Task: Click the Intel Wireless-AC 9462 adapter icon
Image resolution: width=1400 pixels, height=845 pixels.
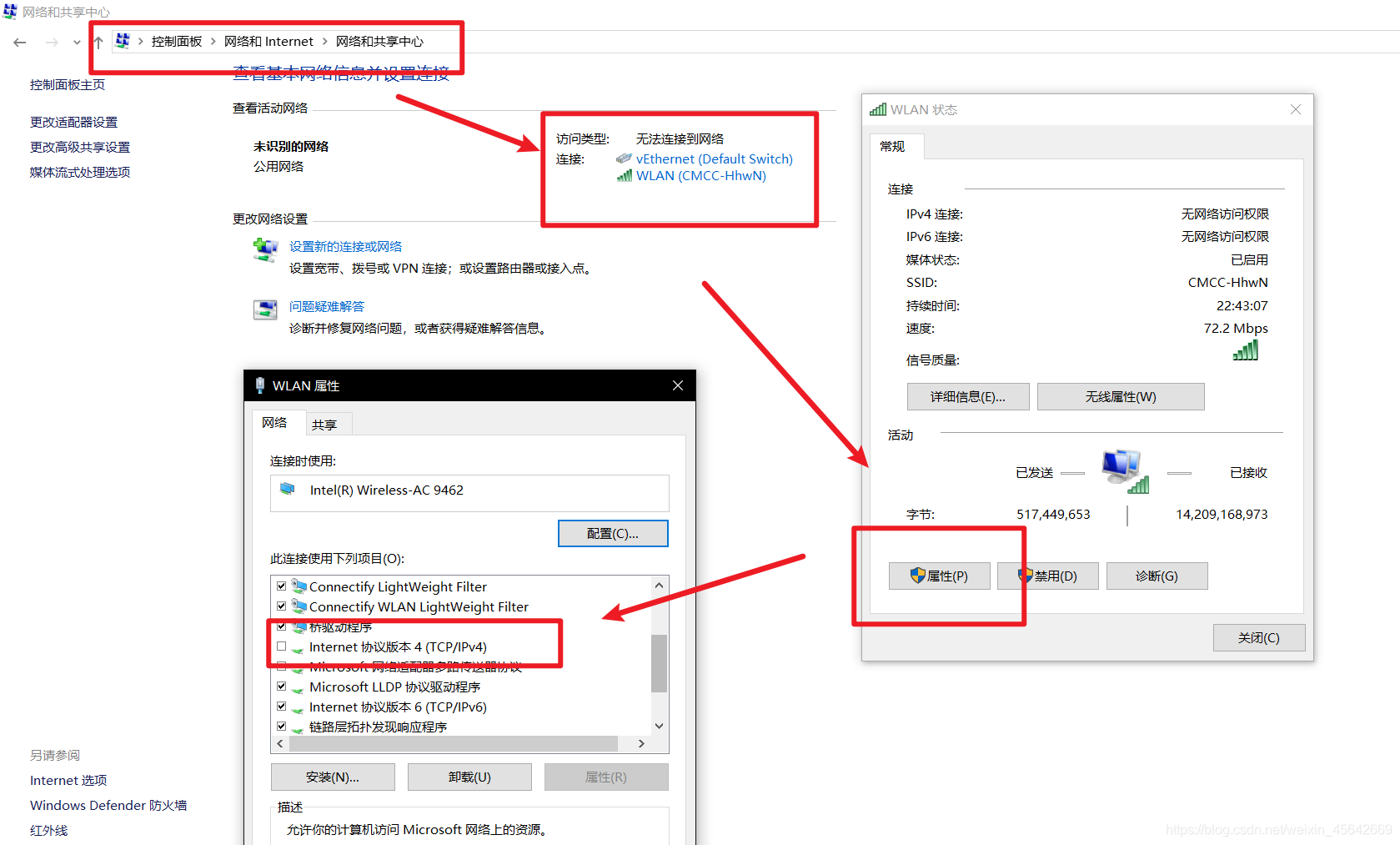Action: tap(288, 490)
